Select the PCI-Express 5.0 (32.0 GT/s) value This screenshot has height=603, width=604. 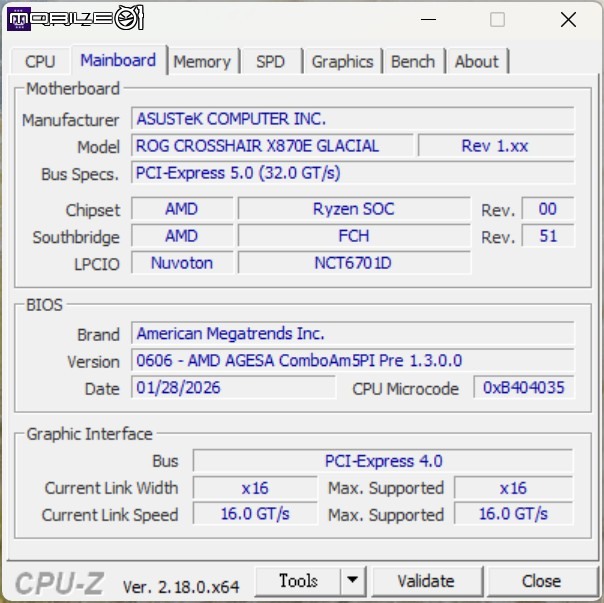(352, 173)
